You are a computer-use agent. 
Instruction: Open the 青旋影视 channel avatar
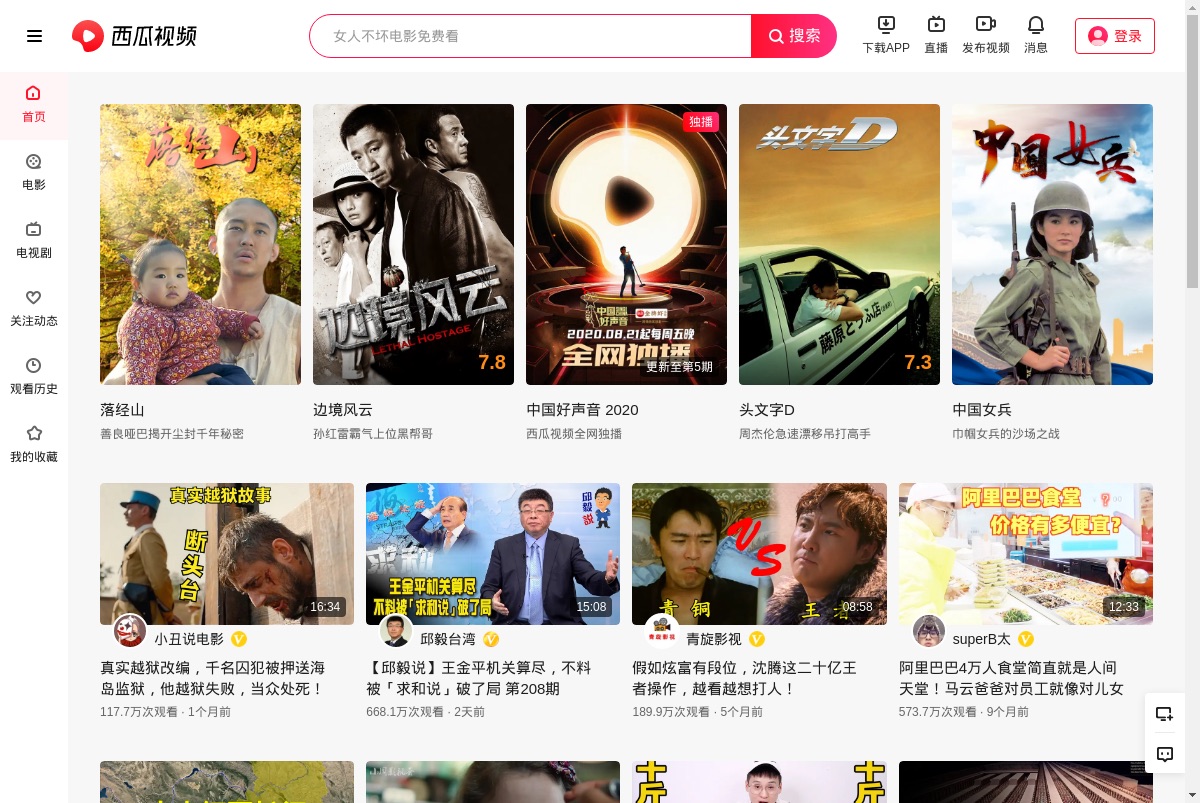pyautogui.click(x=662, y=631)
